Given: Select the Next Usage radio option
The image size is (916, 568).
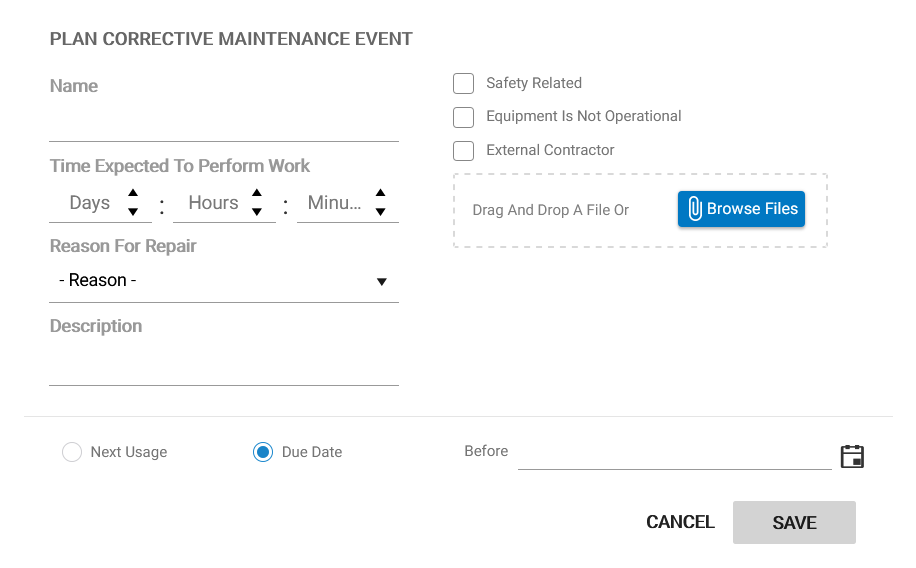Looking at the screenshot, I should coord(72,452).
